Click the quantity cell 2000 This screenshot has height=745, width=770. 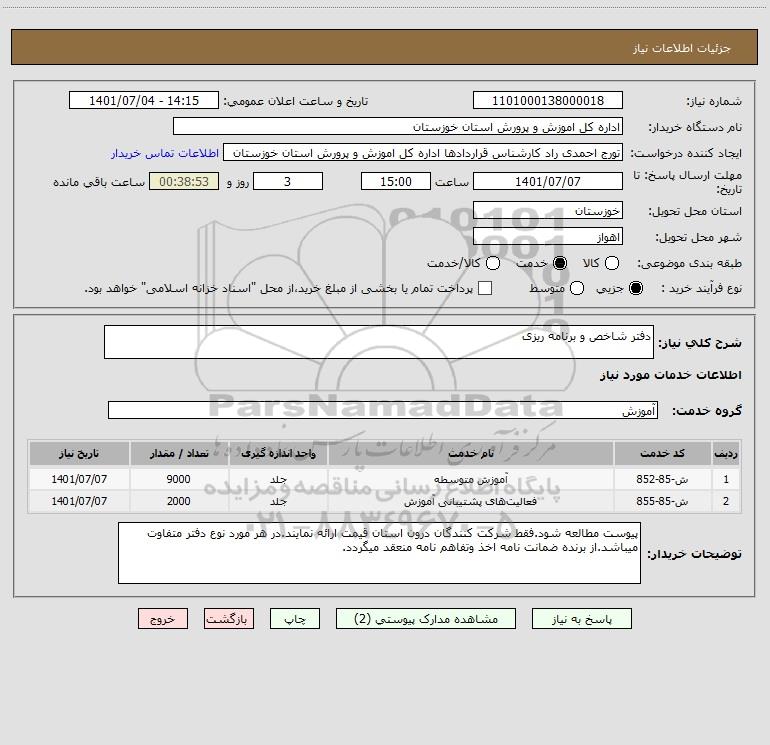[179, 501]
